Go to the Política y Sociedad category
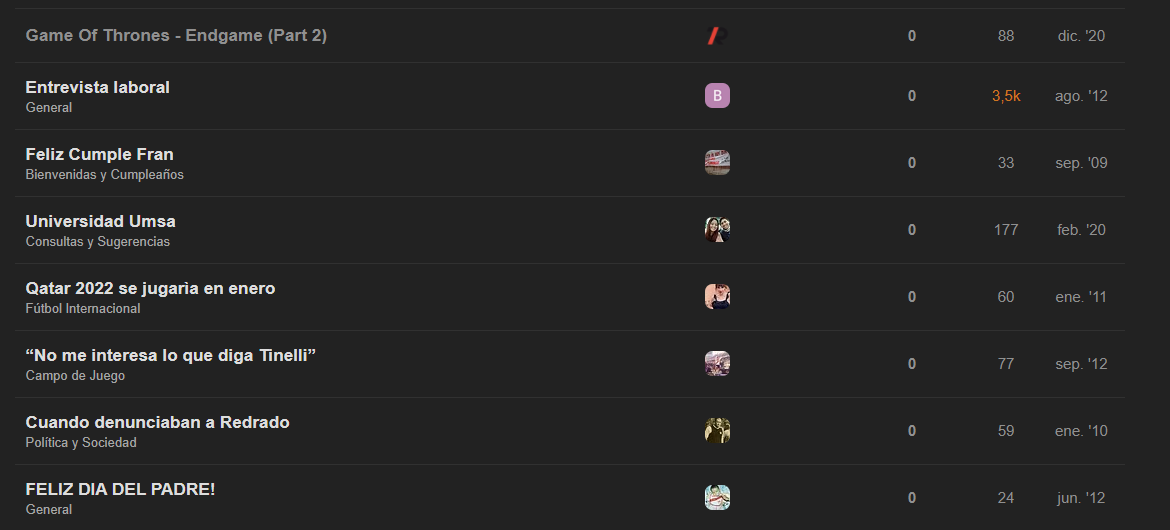The height and width of the screenshot is (530, 1170). point(81,443)
